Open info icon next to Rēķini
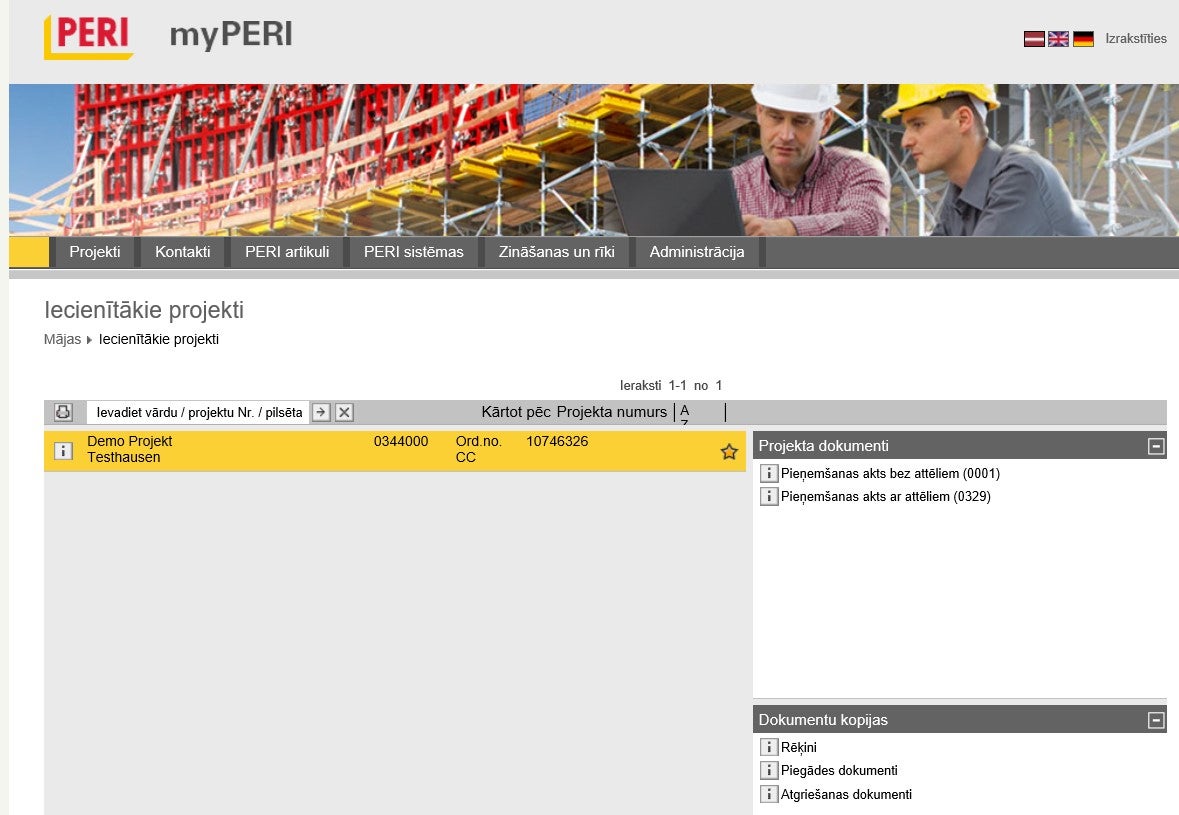Image resolution: width=1179 pixels, height=815 pixels. (x=769, y=748)
